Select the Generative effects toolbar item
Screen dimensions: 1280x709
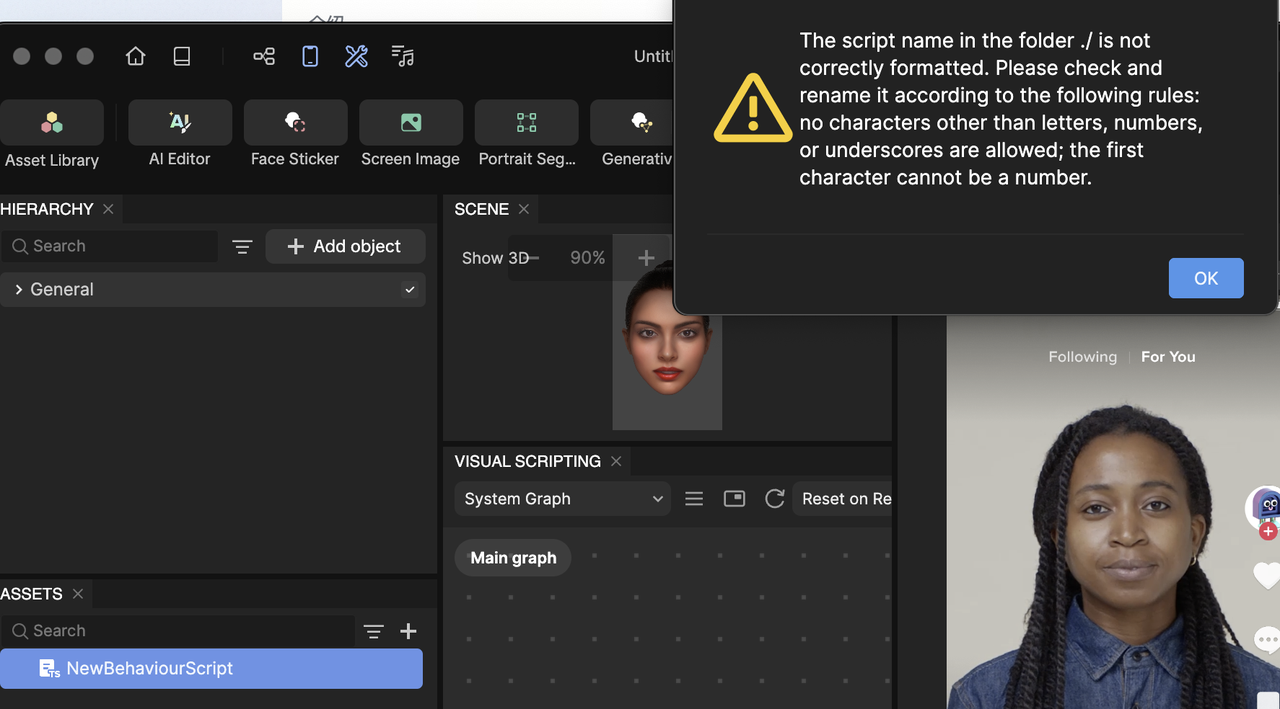(x=632, y=135)
